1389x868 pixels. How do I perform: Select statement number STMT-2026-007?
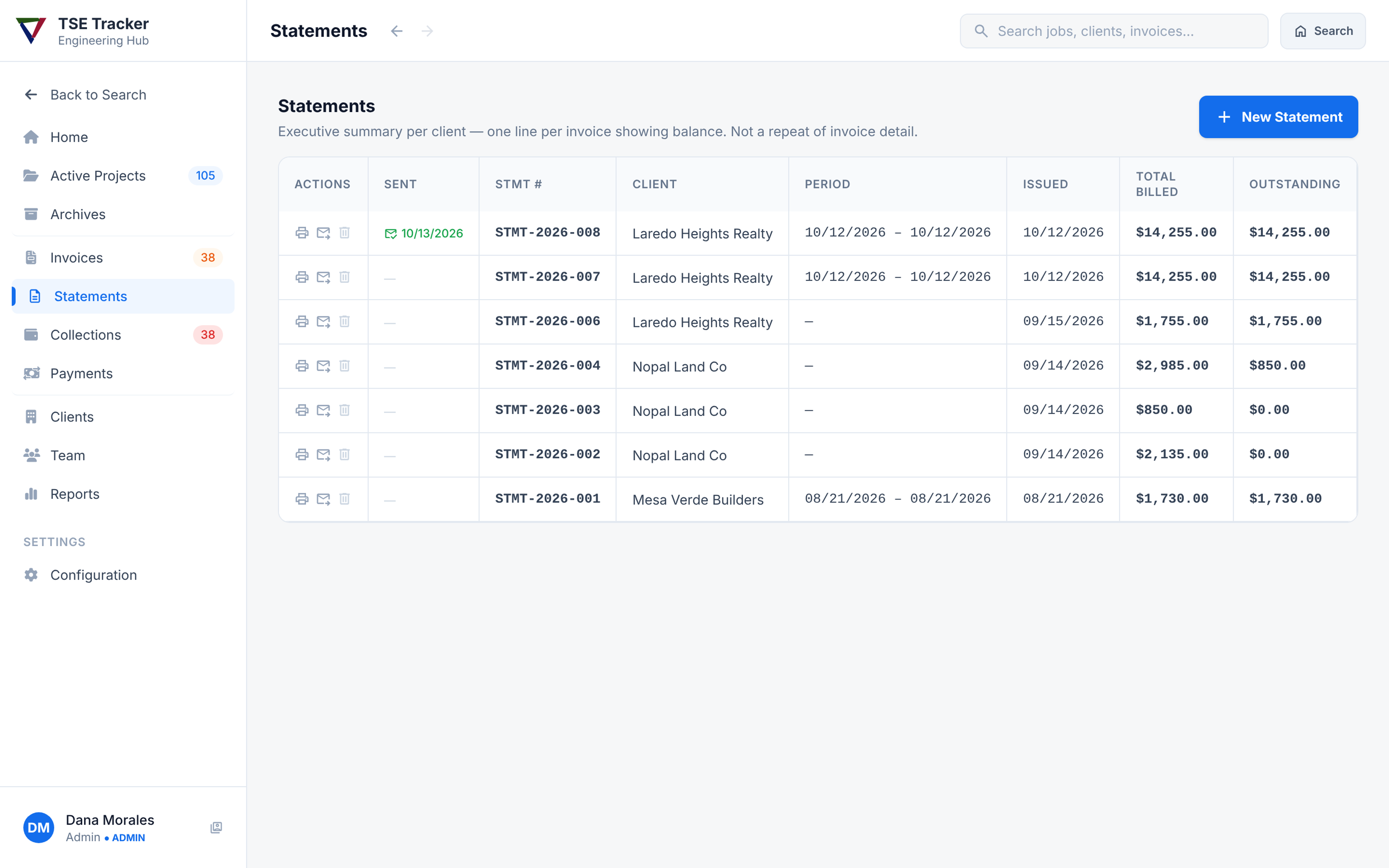(x=548, y=277)
